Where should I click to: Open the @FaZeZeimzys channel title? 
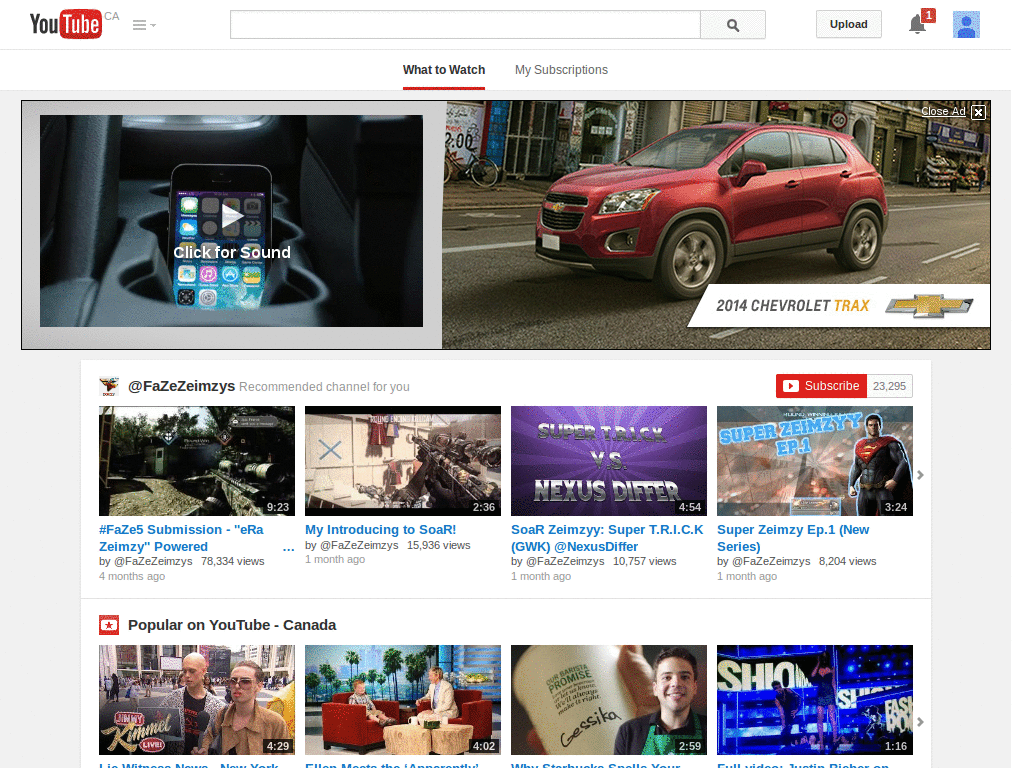[x=181, y=386]
